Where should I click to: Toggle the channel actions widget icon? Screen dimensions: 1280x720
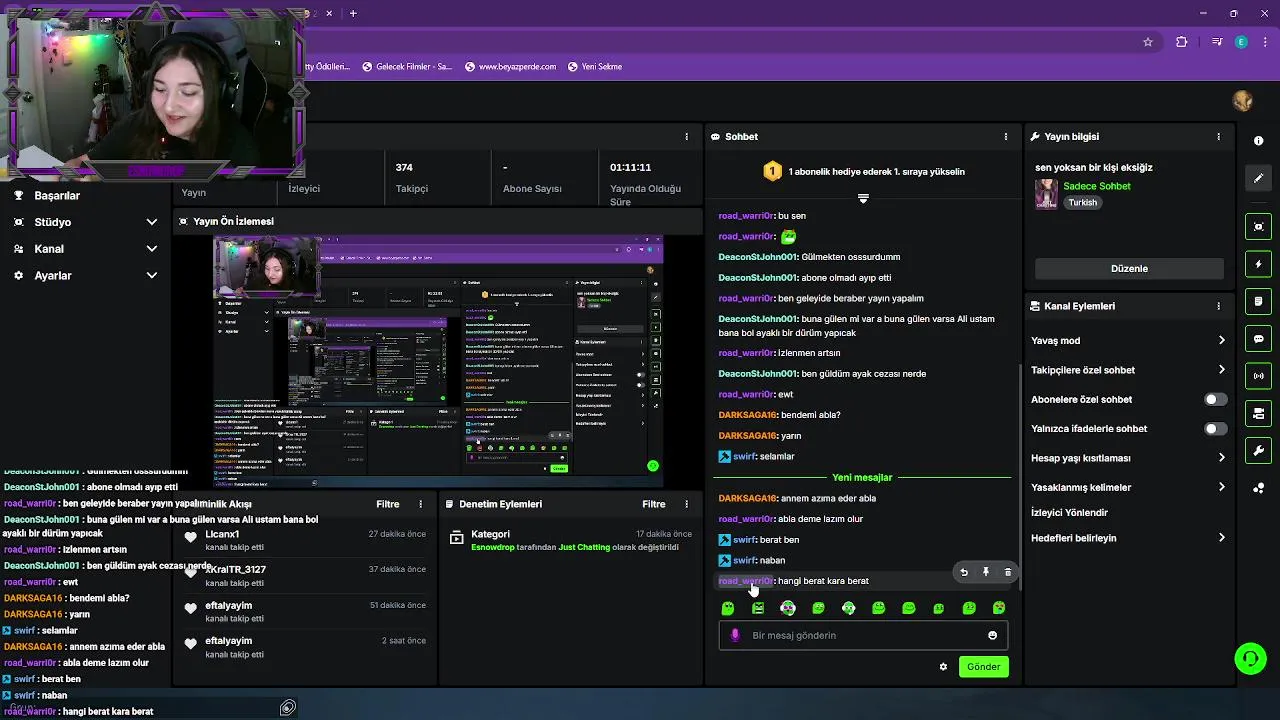[x=1259, y=413]
